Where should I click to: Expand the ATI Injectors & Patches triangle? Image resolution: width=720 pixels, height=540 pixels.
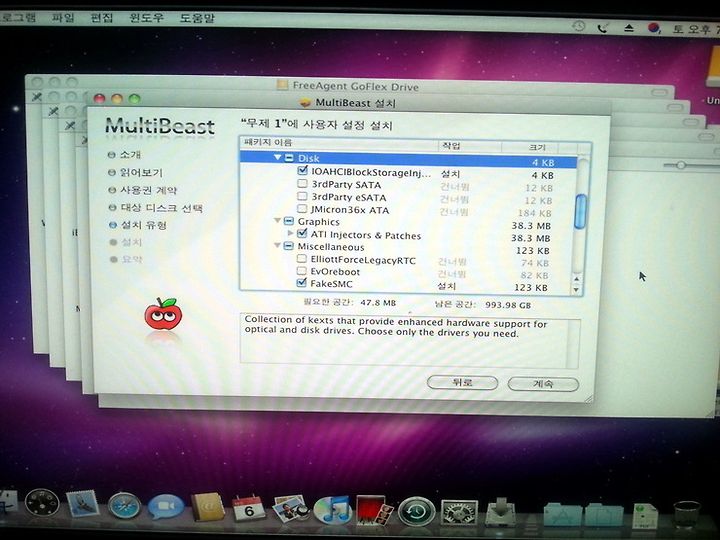290,233
